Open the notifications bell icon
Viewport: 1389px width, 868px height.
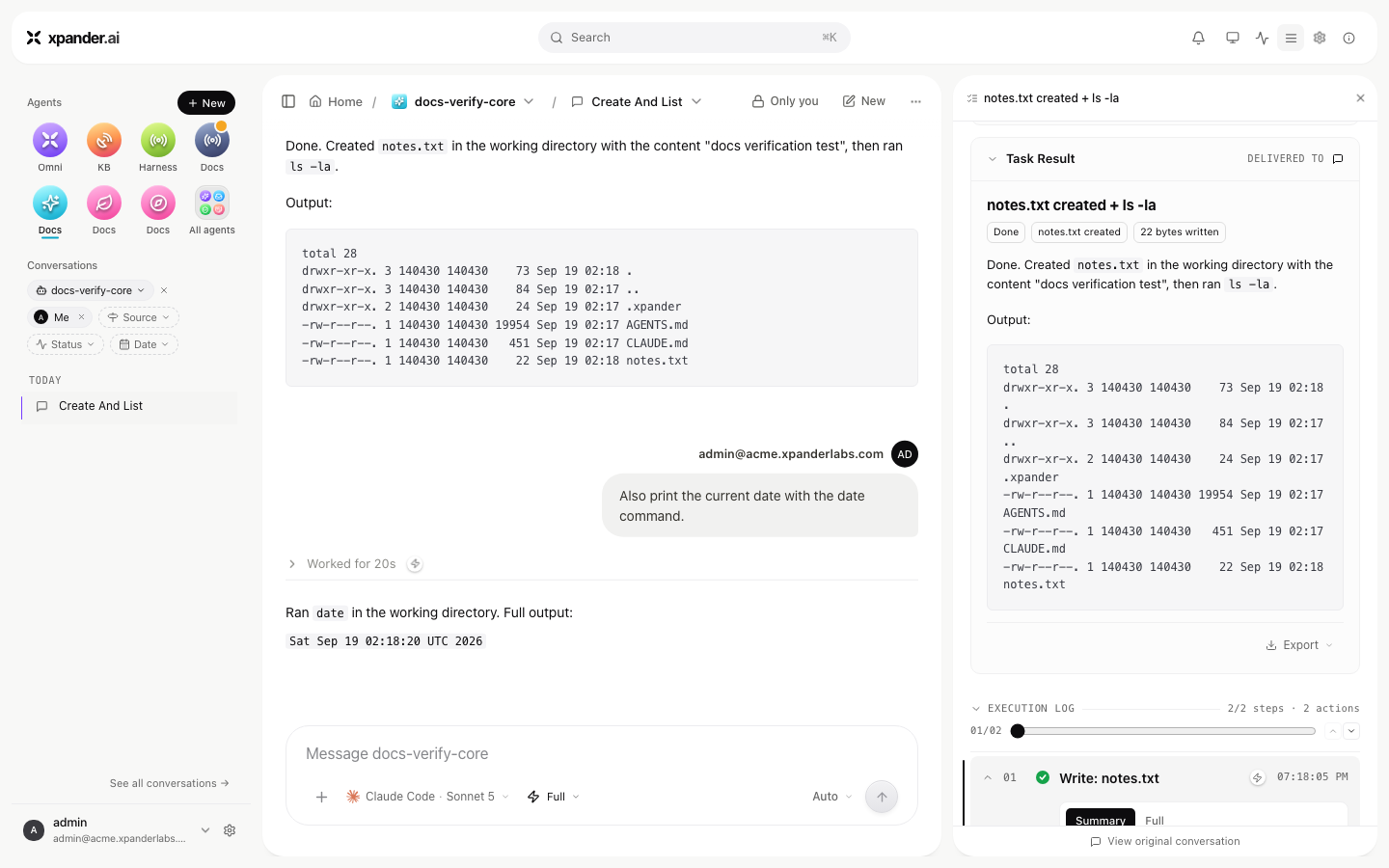point(1198,38)
